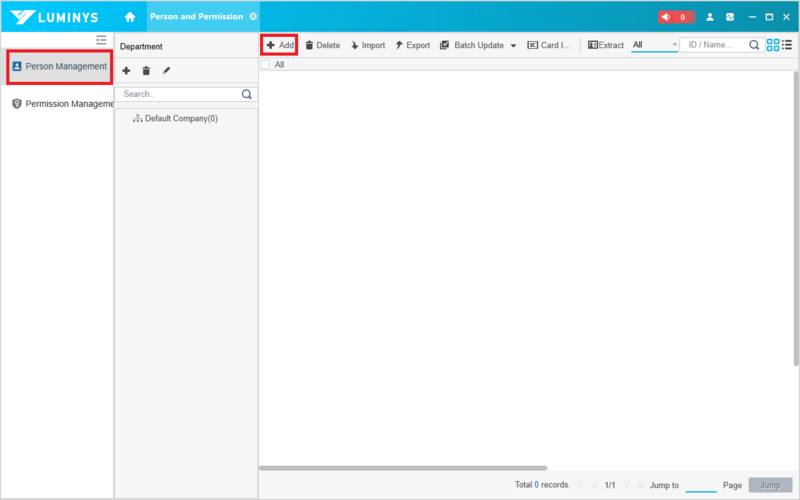800x500 pixels.
Task: Go to the last page arrow
Action: [640, 485]
